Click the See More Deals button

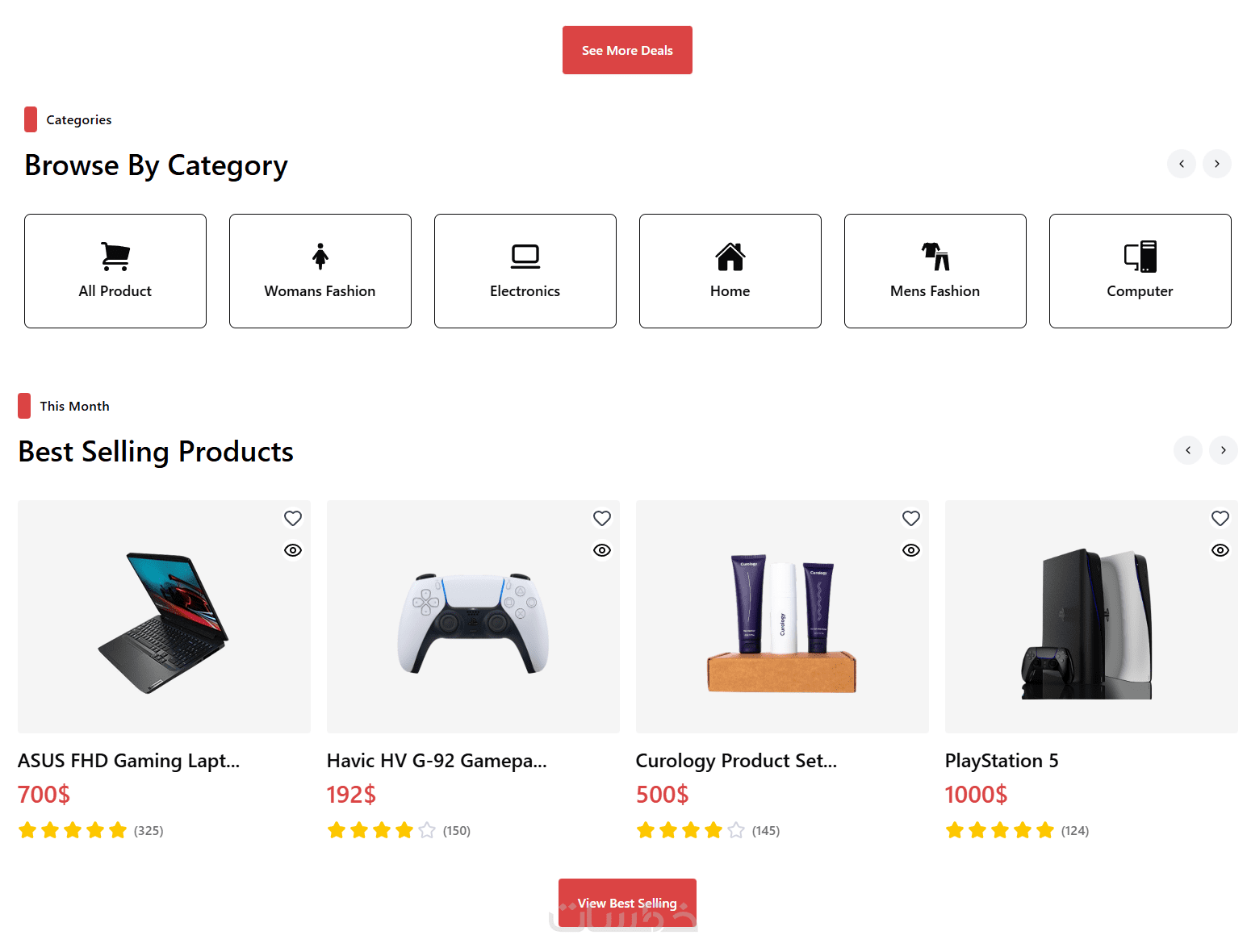click(627, 50)
